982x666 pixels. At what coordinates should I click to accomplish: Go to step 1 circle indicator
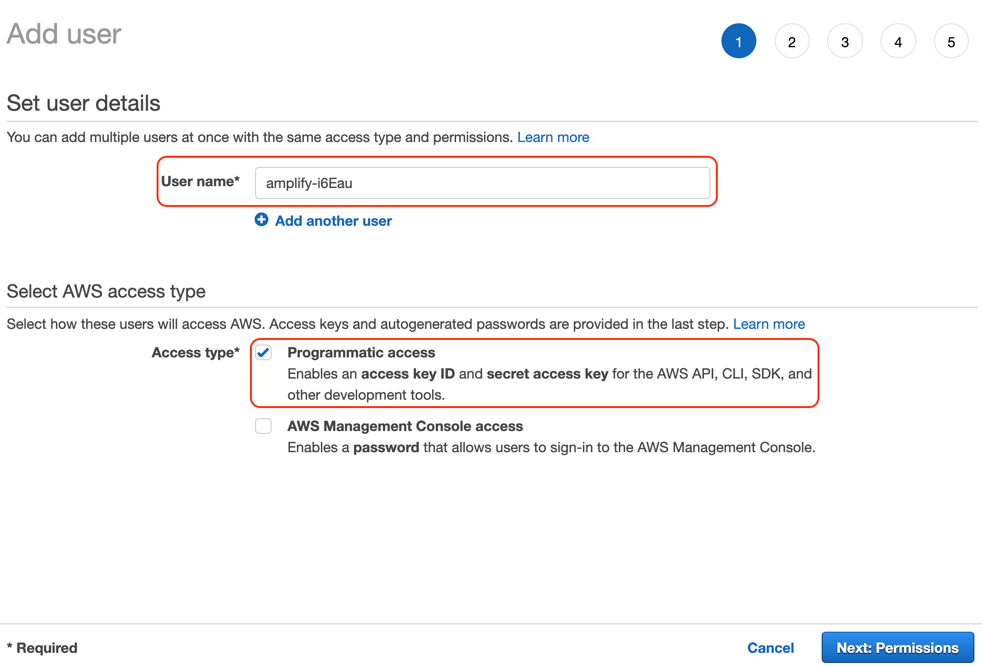[x=738, y=41]
